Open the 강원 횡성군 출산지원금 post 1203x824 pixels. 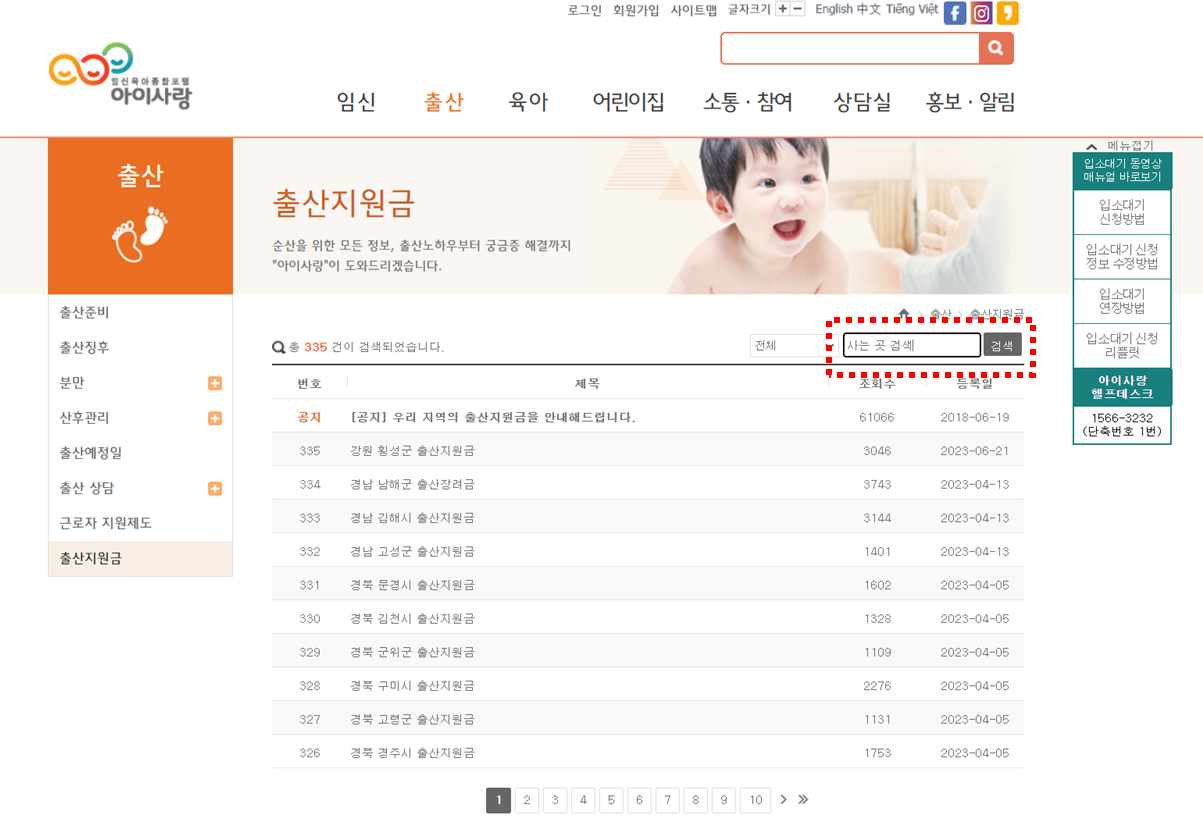tap(410, 450)
